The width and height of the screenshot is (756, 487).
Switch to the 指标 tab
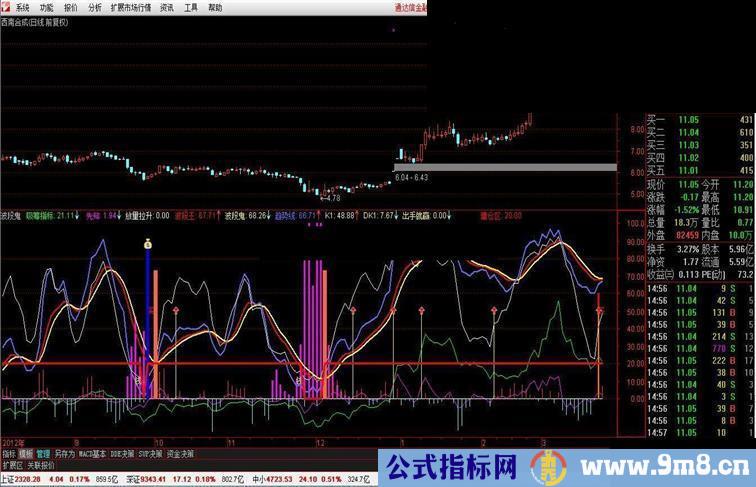(x=9, y=453)
